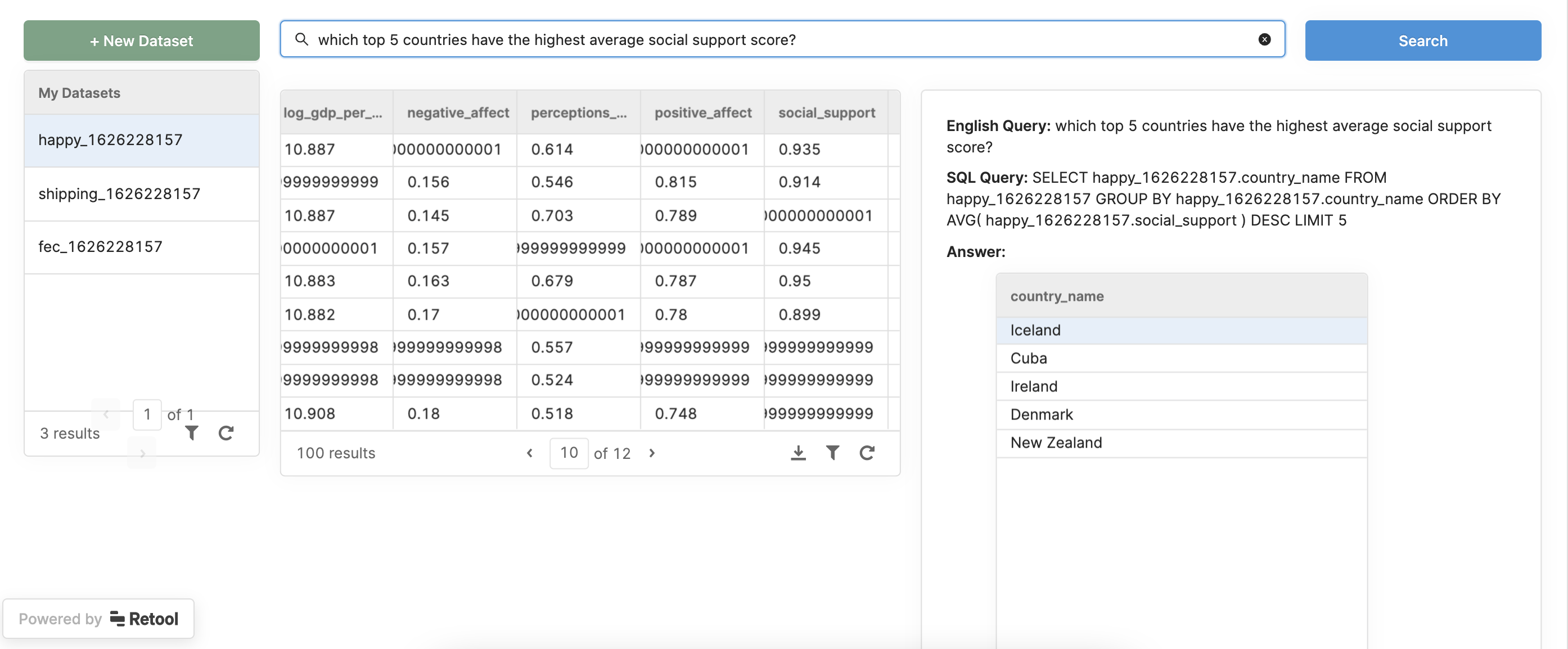Click into the question search field

(779, 39)
